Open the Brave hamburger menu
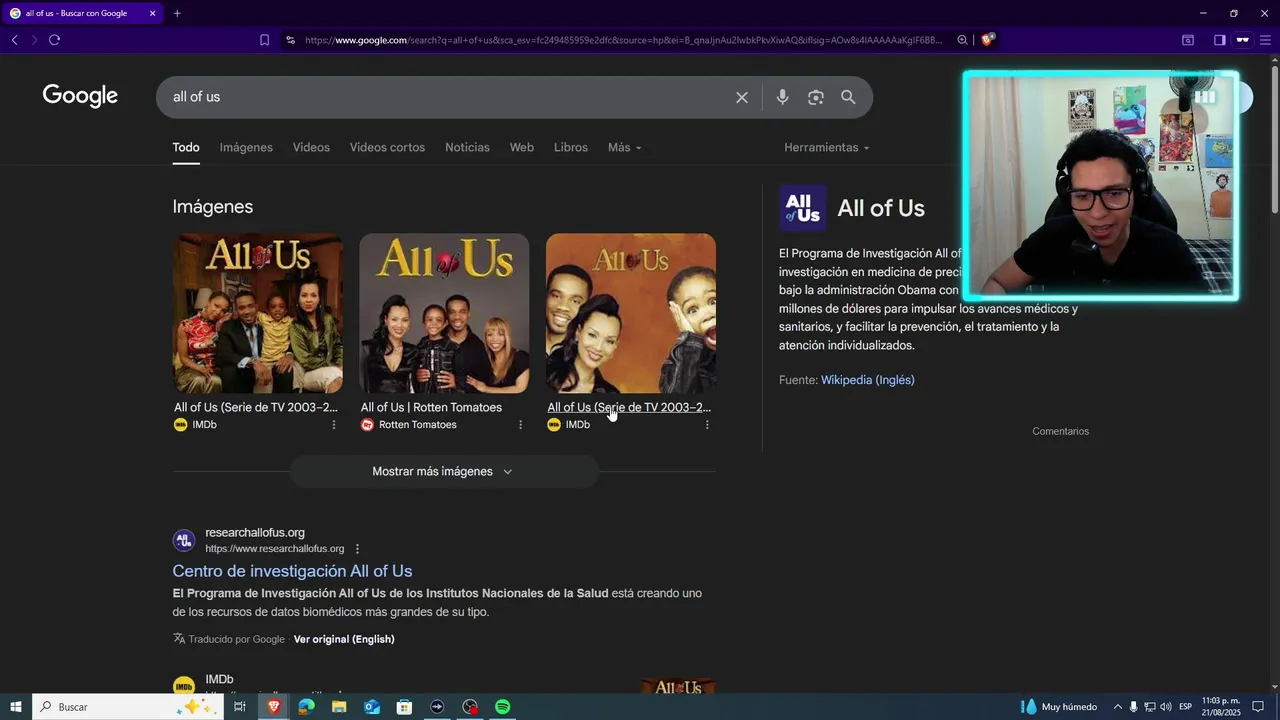This screenshot has width=1280, height=720. tap(1265, 40)
